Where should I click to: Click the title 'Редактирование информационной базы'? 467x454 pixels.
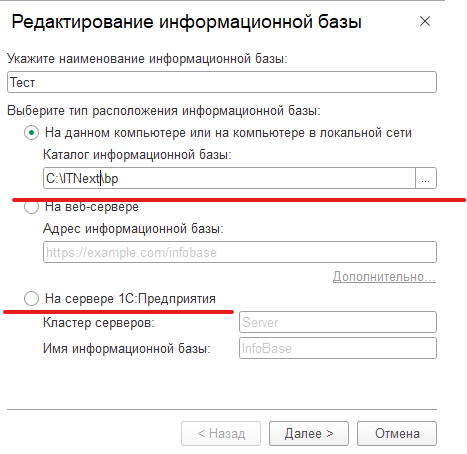coord(187,22)
